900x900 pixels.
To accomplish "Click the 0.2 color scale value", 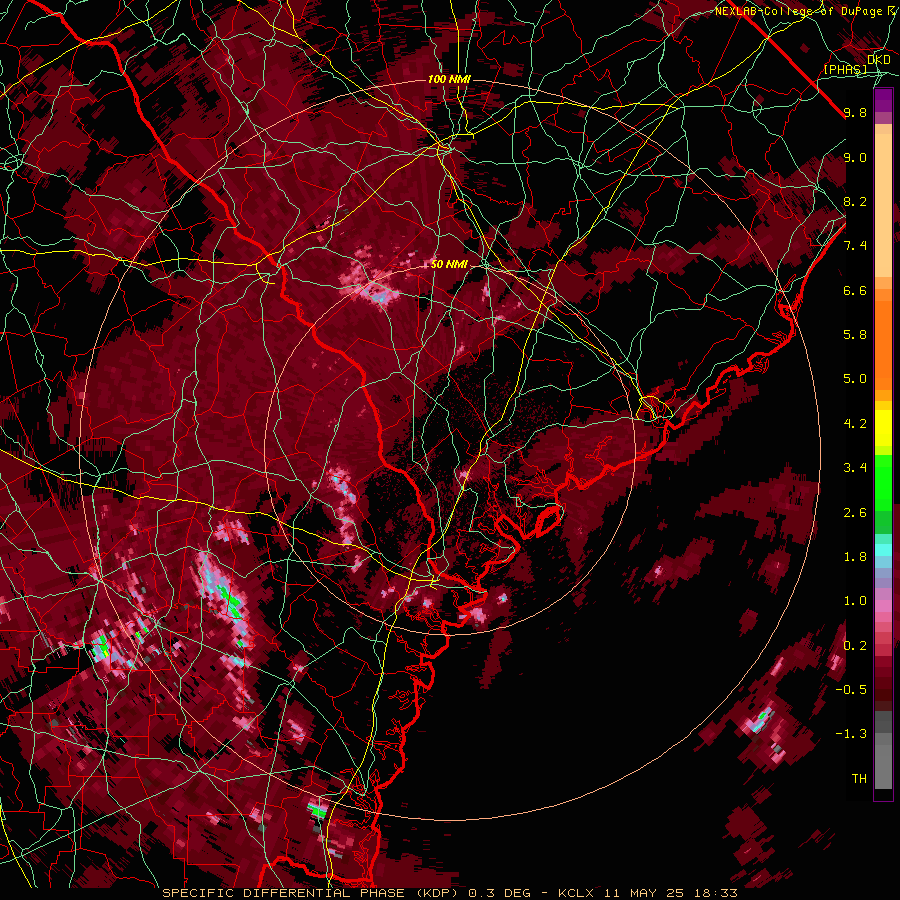I will pyautogui.click(x=855, y=646).
